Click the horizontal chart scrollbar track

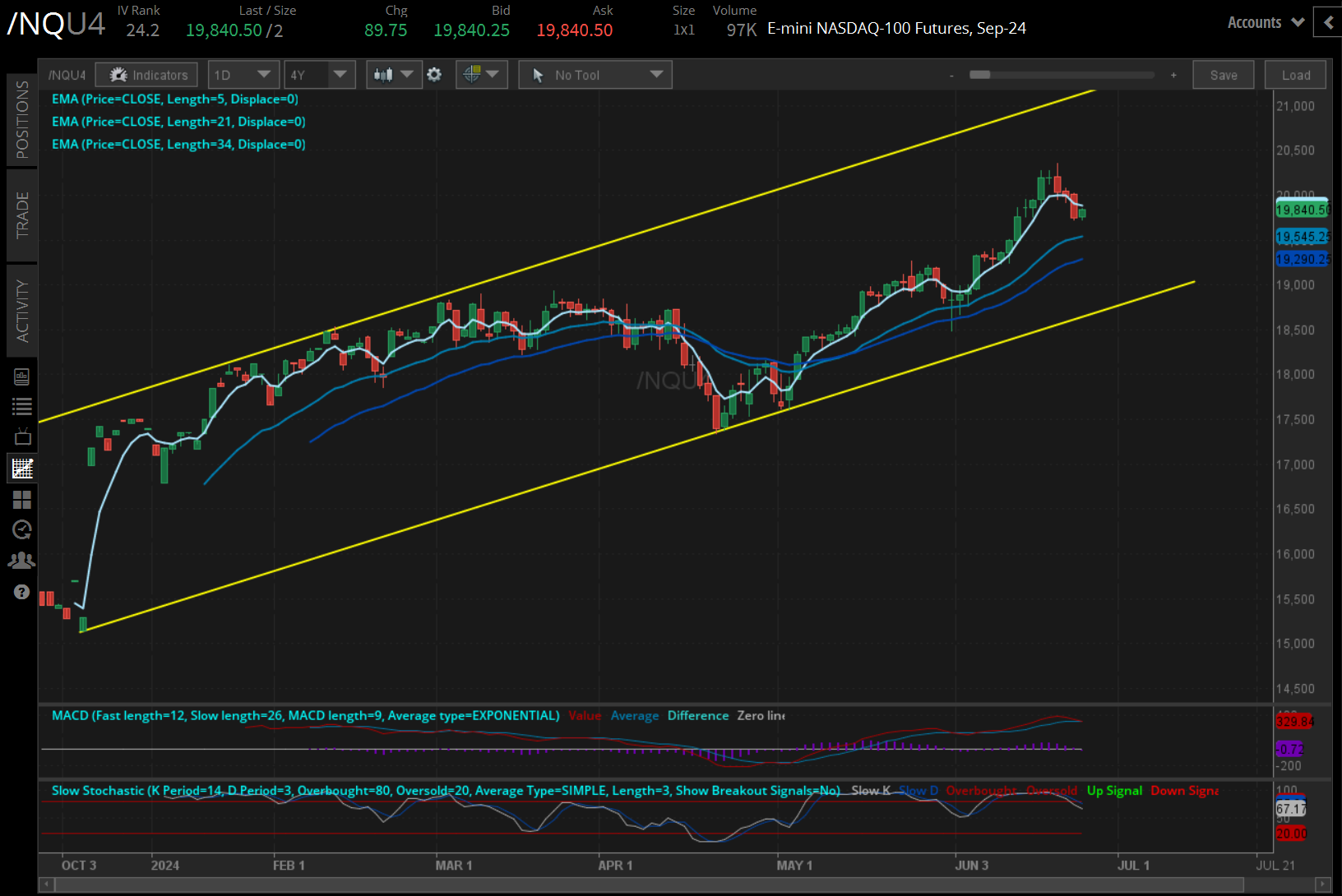tap(650, 884)
